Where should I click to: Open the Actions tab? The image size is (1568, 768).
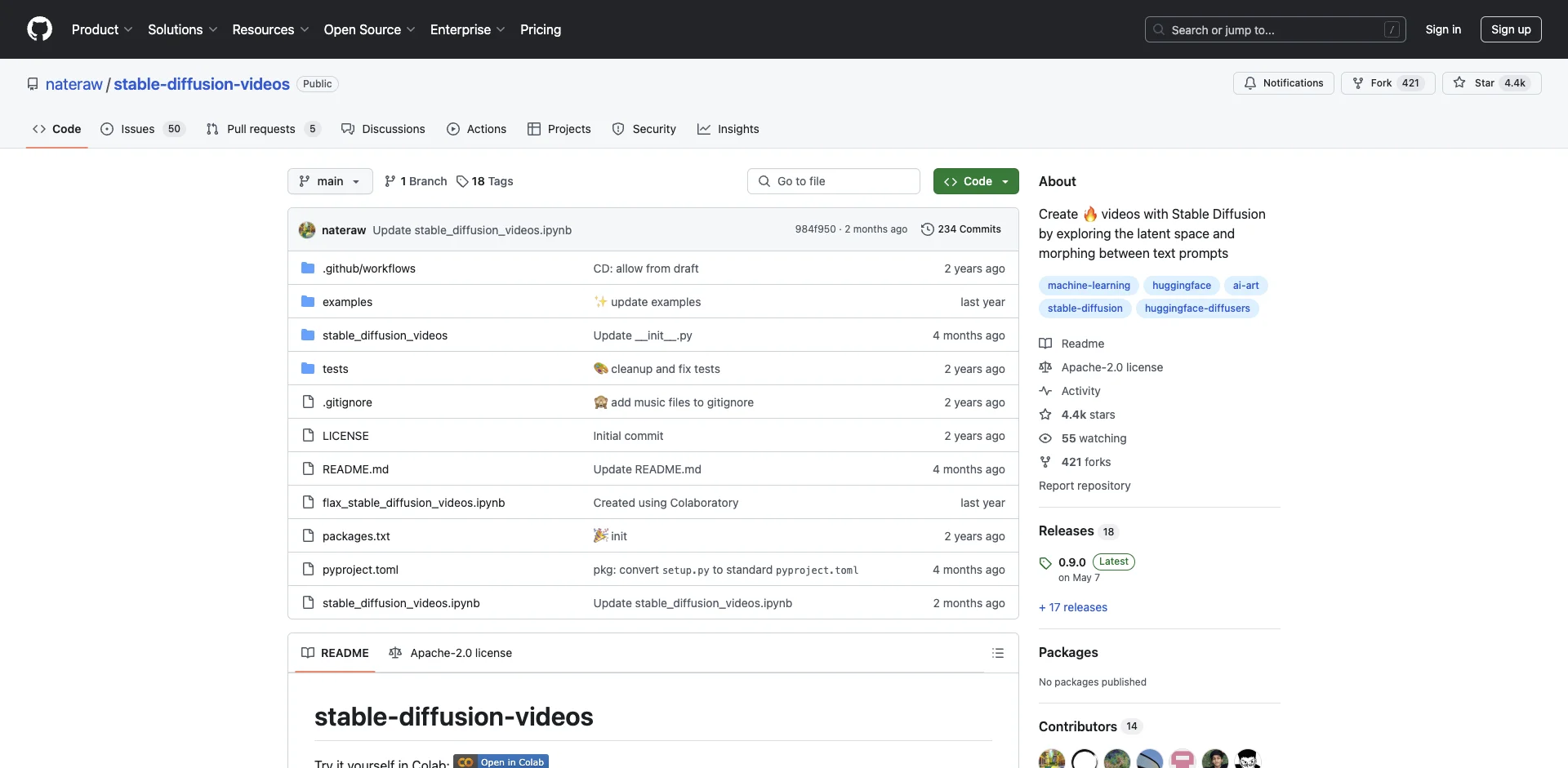point(477,129)
